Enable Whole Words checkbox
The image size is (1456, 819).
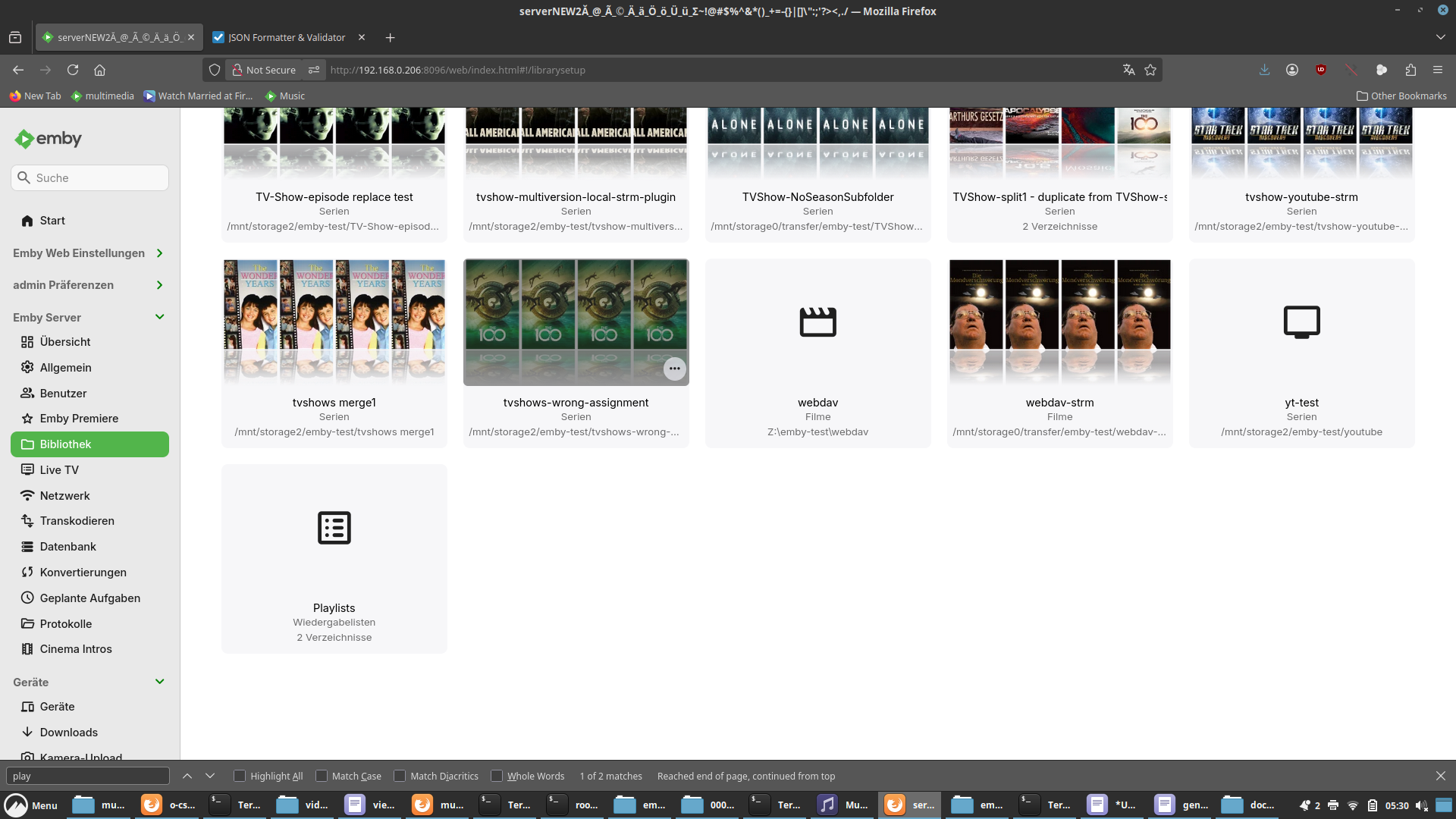tap(497, 776)
